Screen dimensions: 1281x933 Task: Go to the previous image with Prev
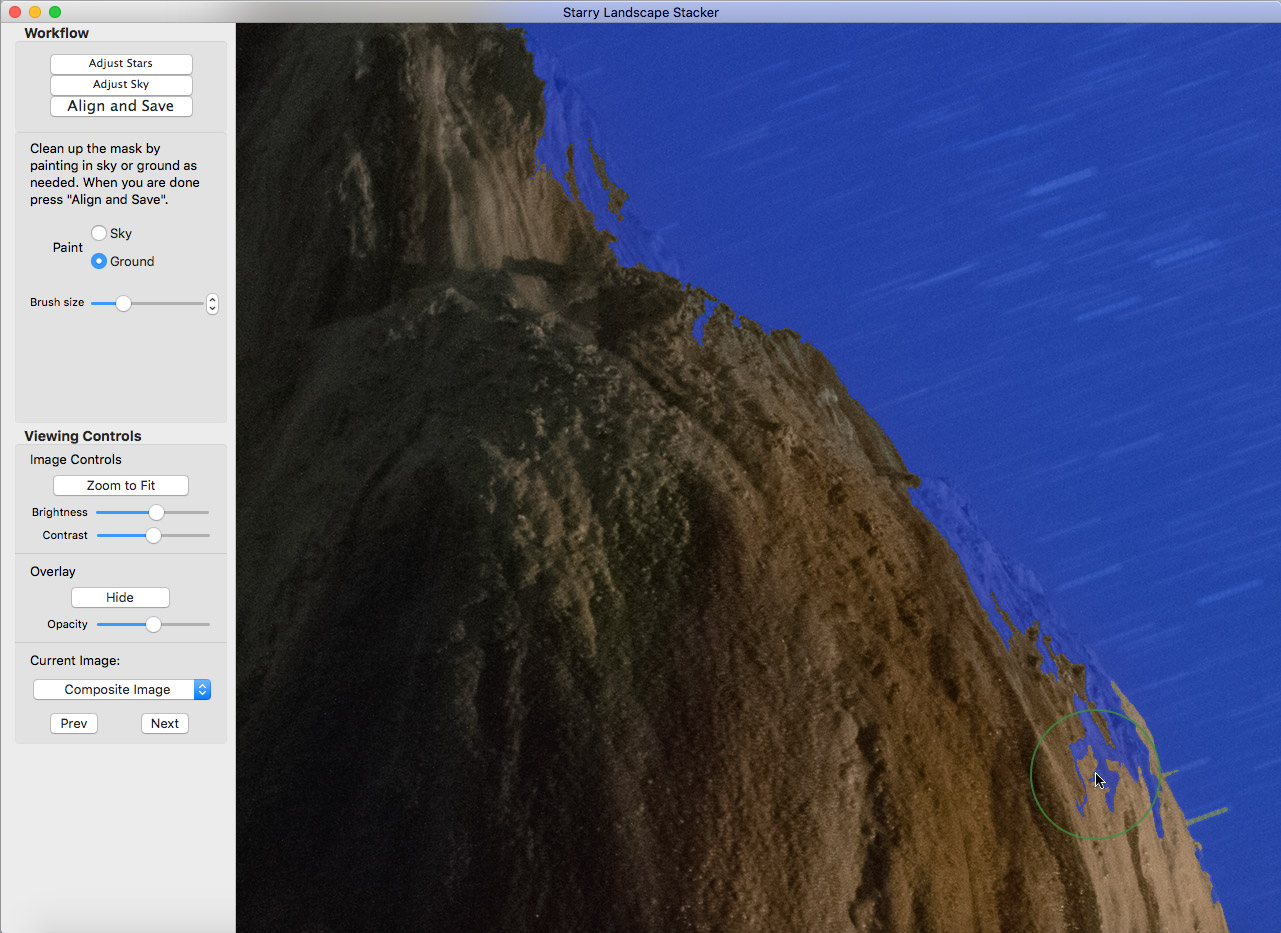click(x=74, y=723)
